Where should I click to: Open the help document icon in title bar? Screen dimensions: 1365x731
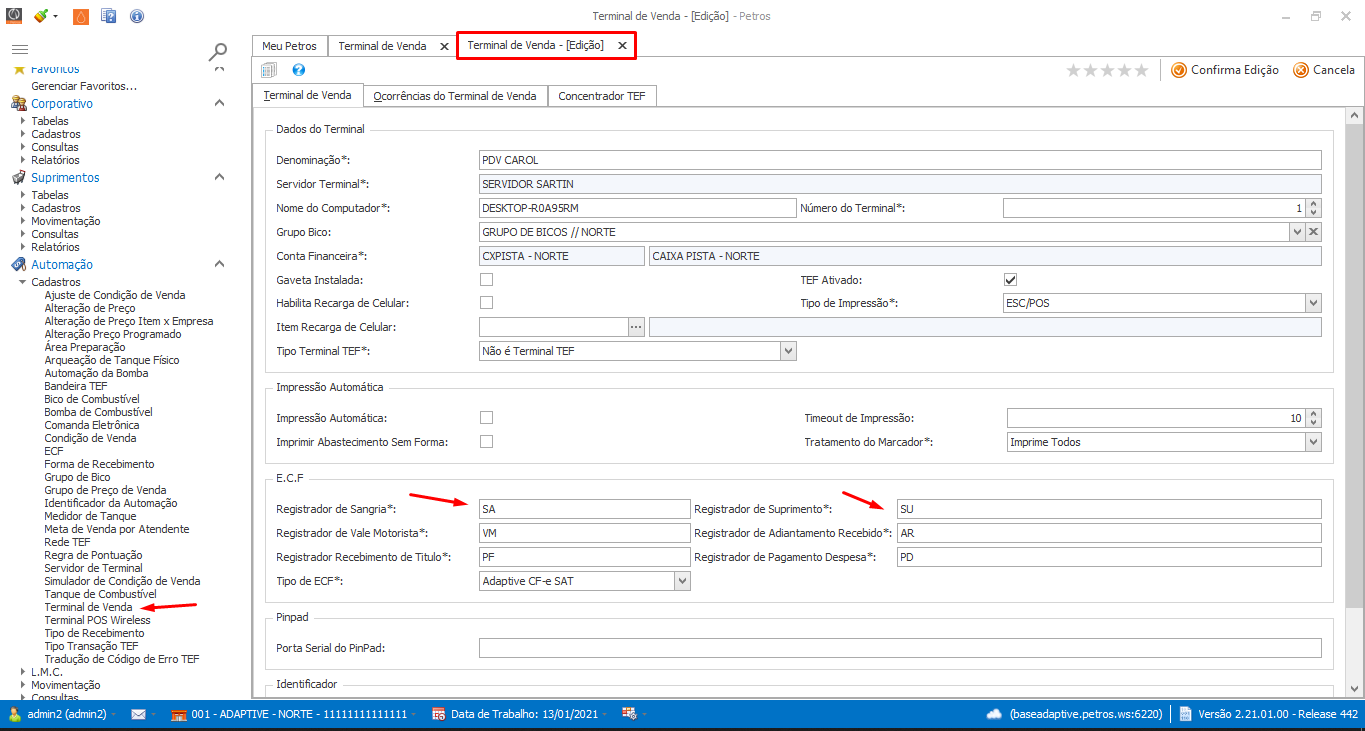(x=109, y=16)
